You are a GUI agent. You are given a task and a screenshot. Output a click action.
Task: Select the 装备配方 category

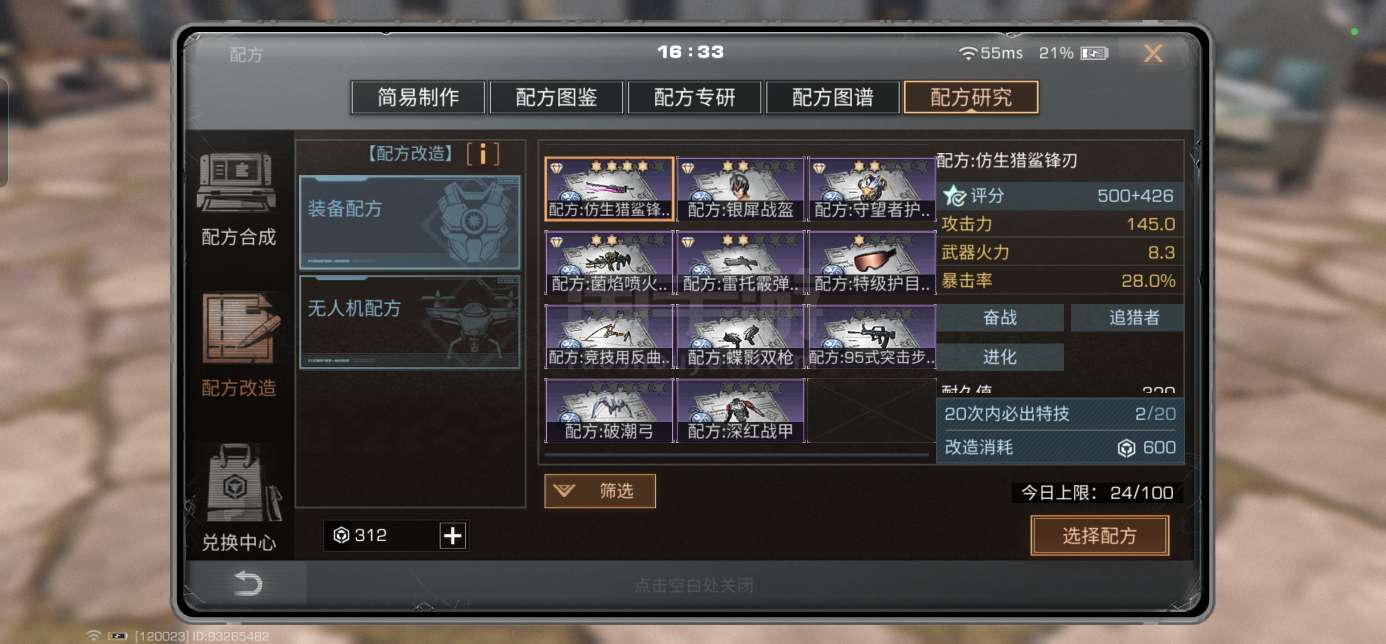(x=410, y=223)
